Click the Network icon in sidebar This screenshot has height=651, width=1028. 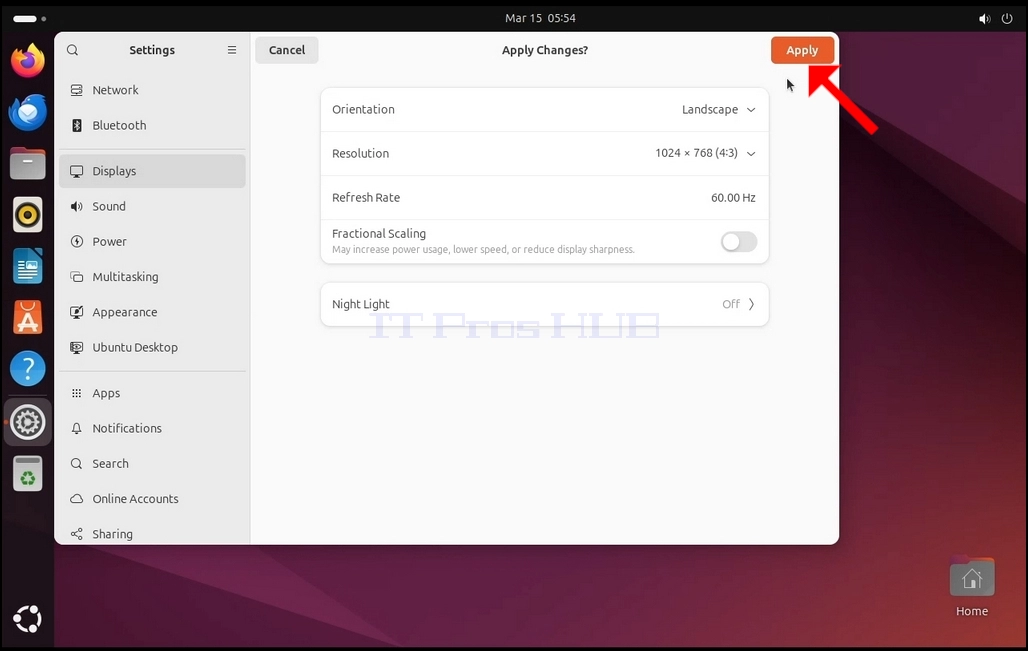[77, 90]
